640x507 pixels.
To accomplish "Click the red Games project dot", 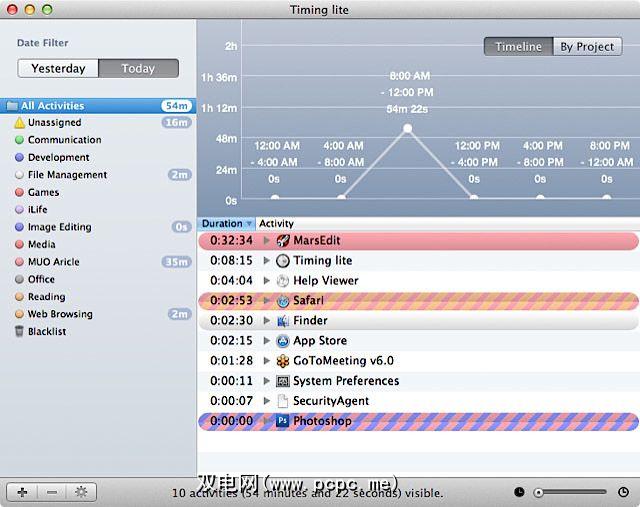I will [19, 192].
